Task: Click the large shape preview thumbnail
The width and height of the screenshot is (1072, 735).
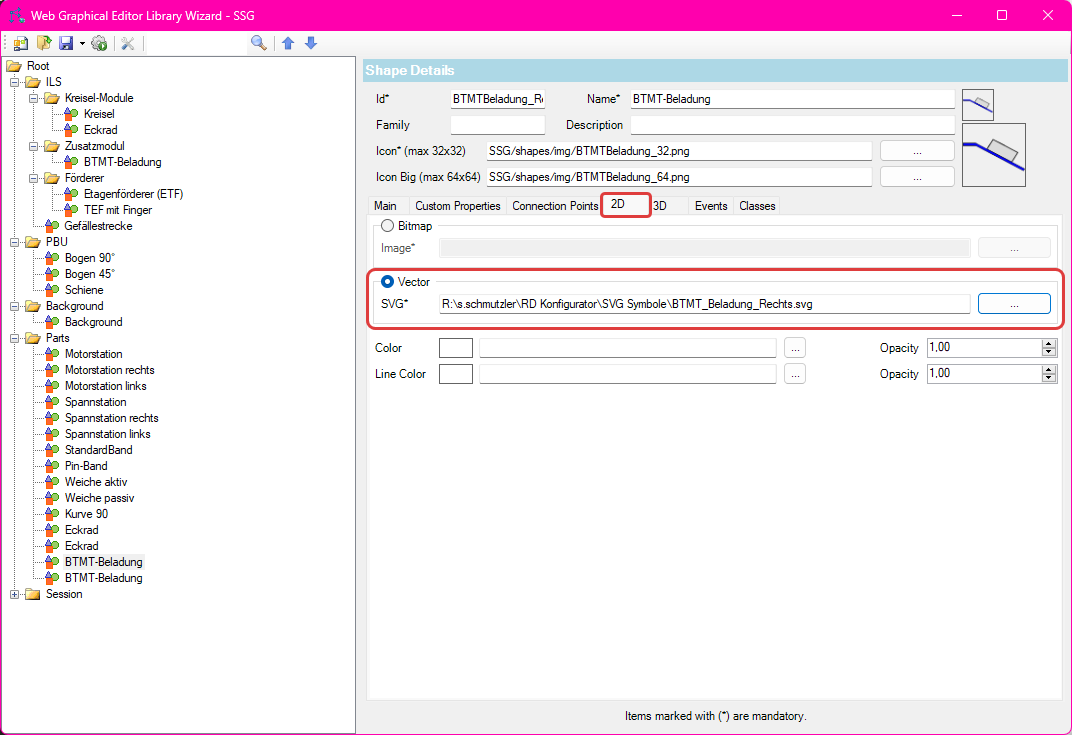Action: pos(993,155)
